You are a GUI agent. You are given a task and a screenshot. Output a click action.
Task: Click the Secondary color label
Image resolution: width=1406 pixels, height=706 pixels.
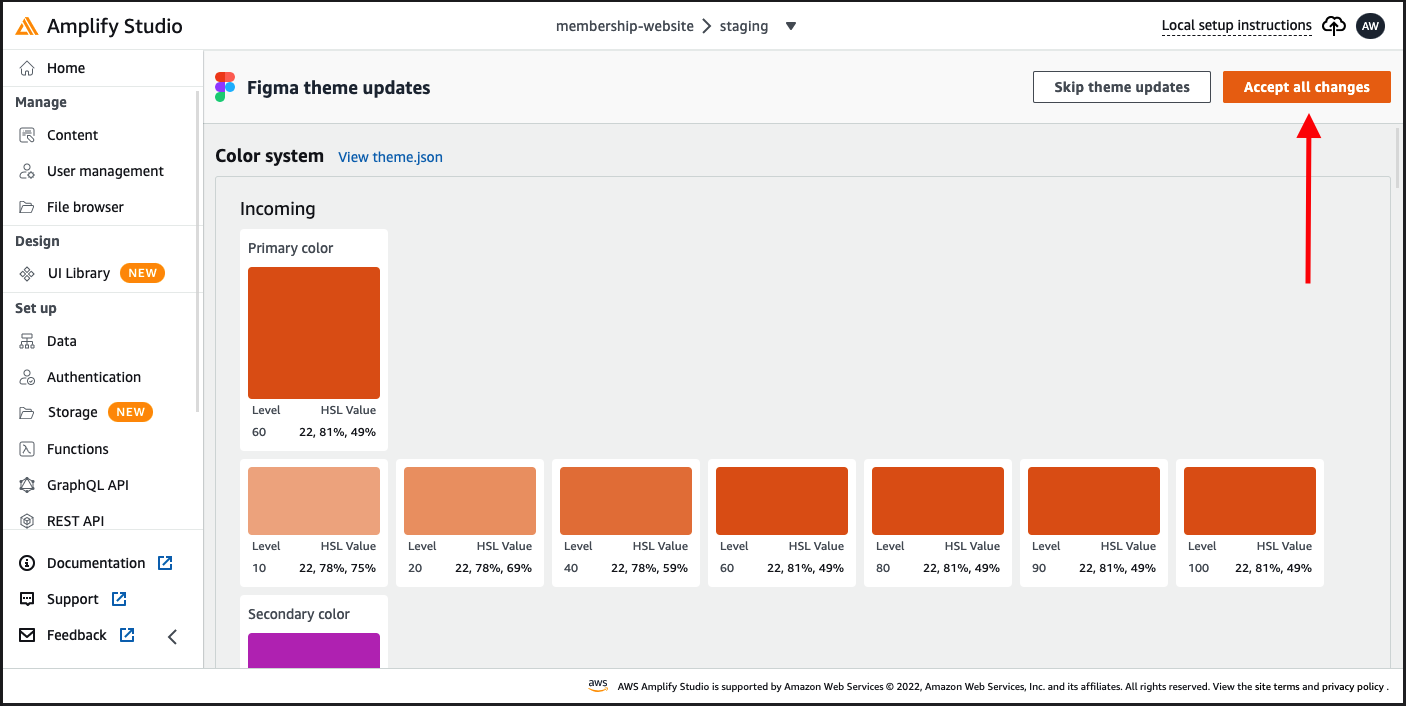(x=299, y=614)
